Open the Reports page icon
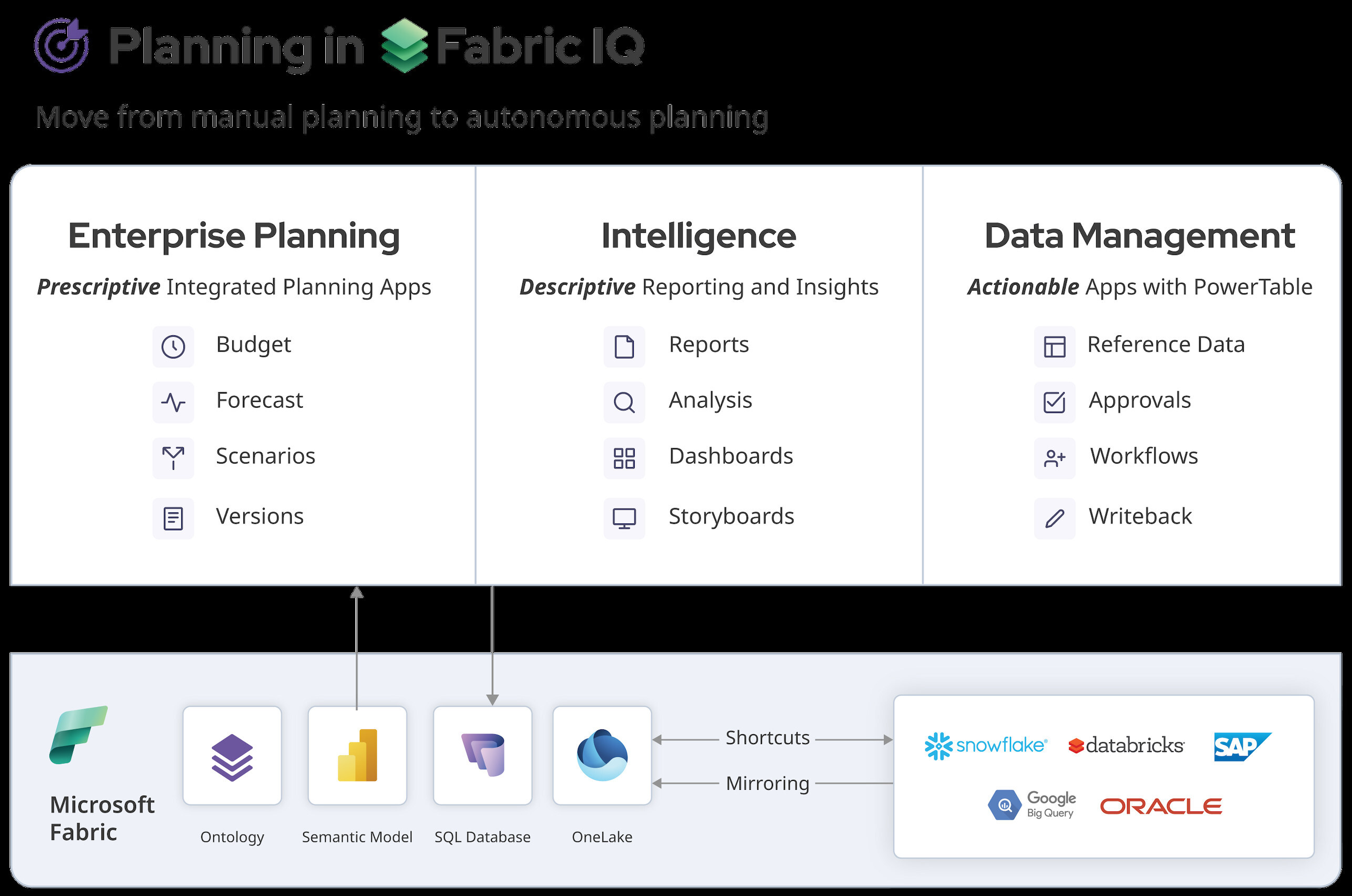The width and height of the screenshot is (1352, 896). (x=624, y=346)
